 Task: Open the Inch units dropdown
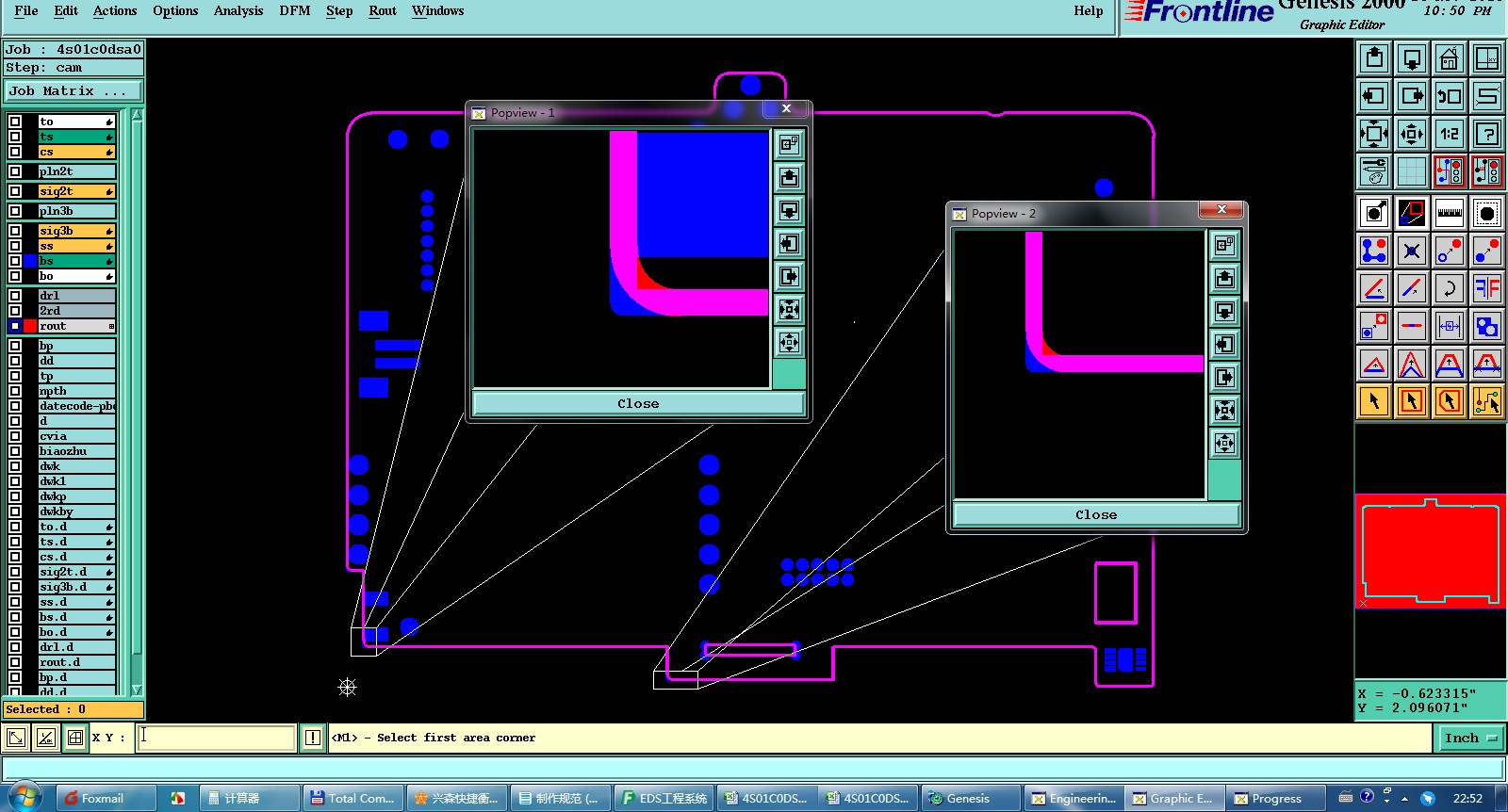tap(1470, 739)
